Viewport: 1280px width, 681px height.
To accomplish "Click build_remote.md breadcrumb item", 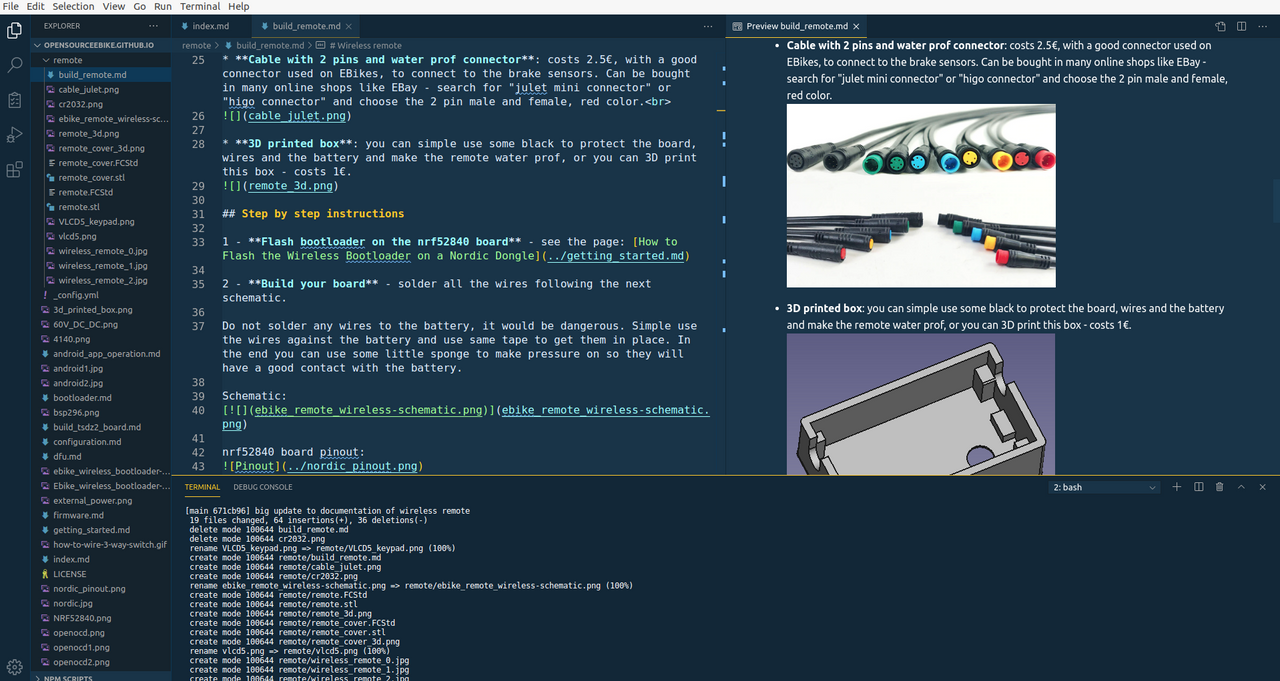I will [x=263, y=45].
